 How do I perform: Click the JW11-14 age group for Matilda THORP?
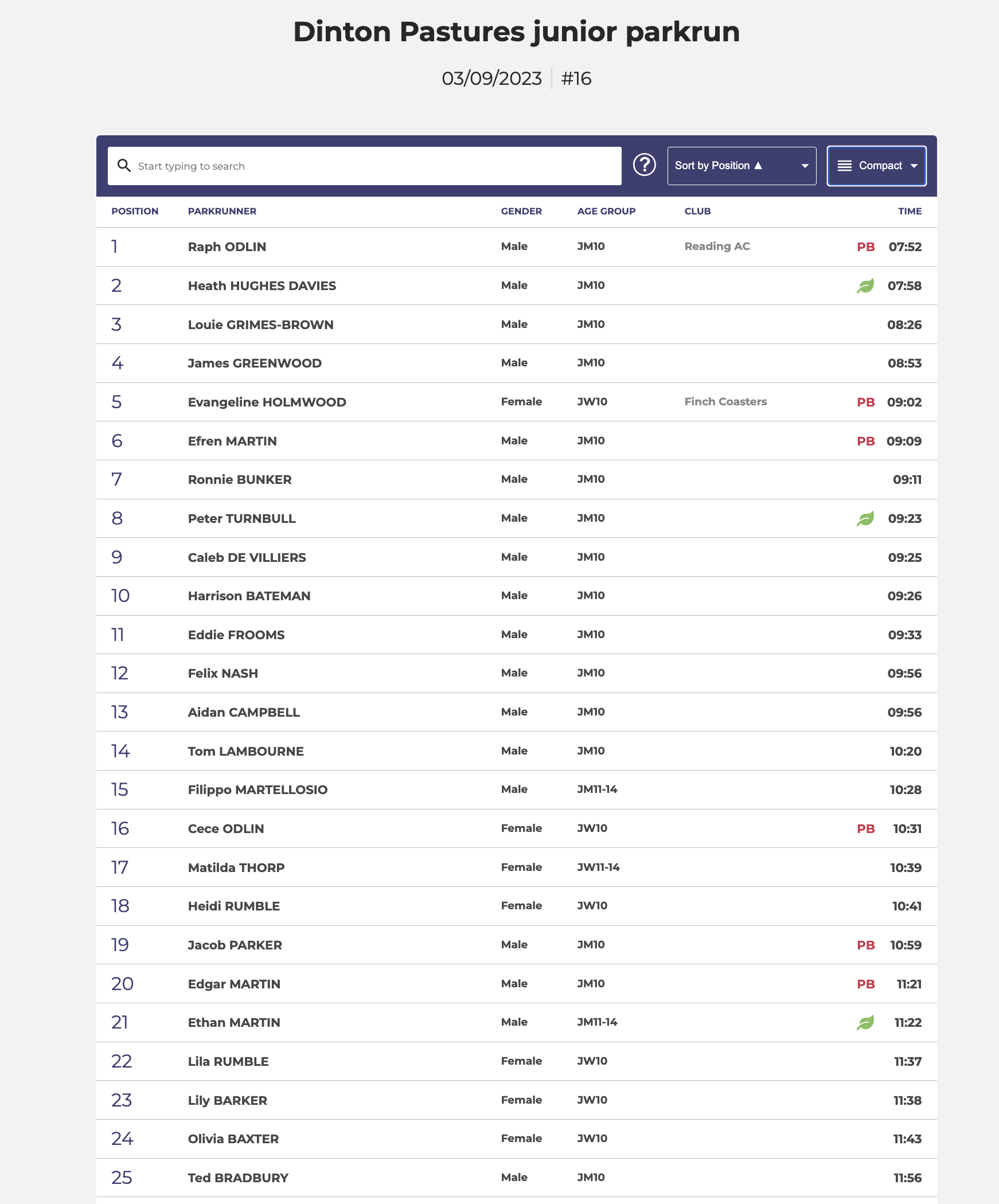(598, 867)
